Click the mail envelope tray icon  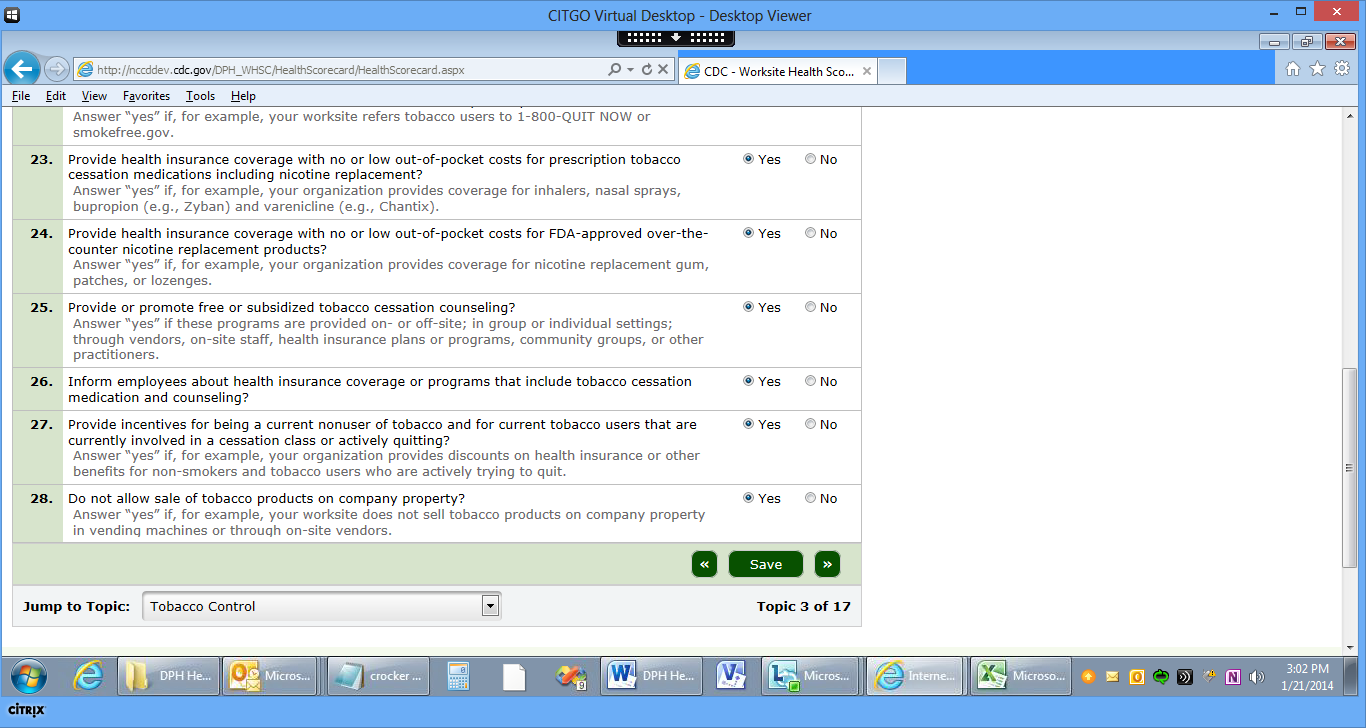[x=1112, y=677]
